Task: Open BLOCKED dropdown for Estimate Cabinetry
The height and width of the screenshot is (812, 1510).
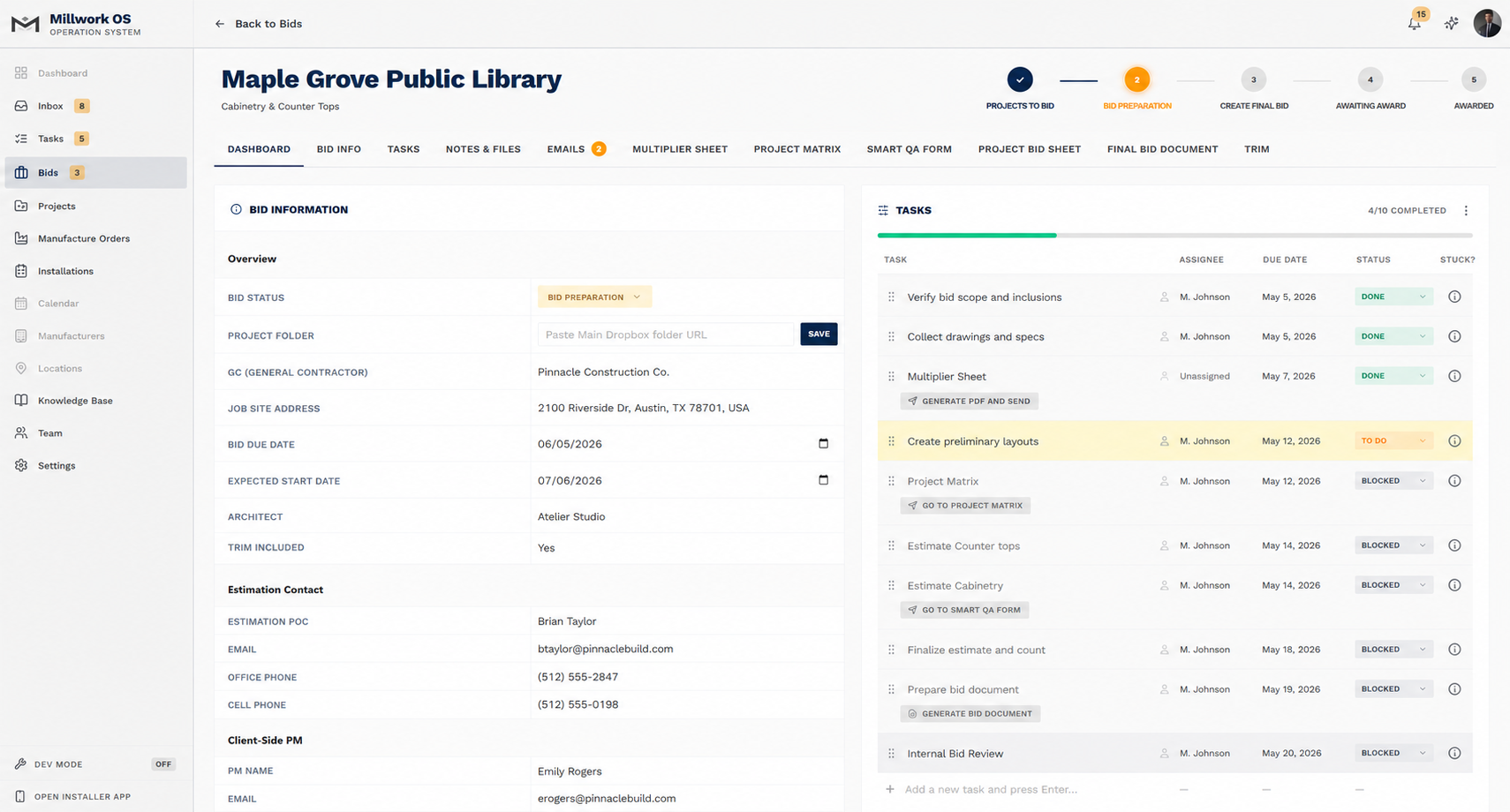Action: click(1393, 585)
